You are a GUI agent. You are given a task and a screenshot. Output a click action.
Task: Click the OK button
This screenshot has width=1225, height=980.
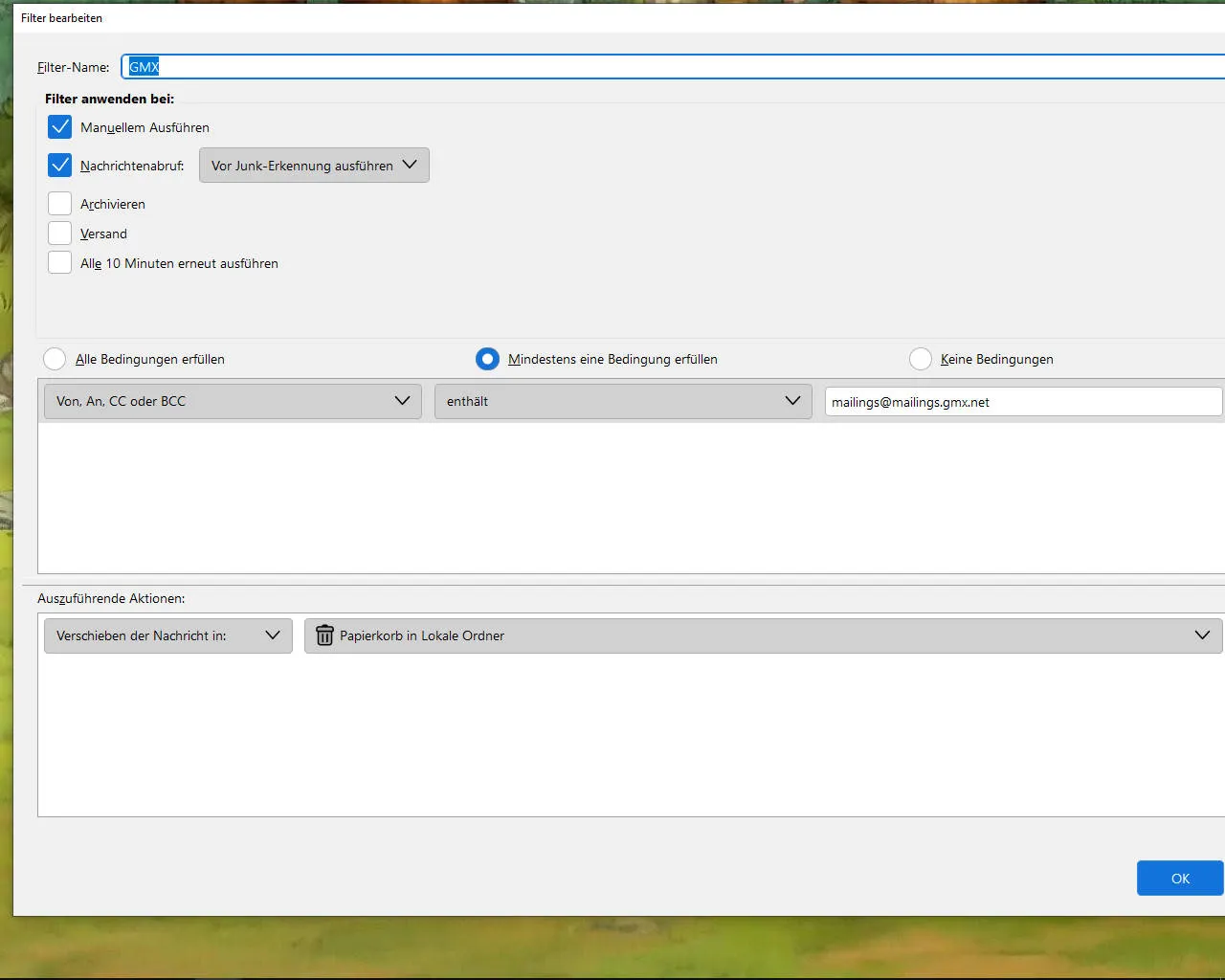(1180, 879)
